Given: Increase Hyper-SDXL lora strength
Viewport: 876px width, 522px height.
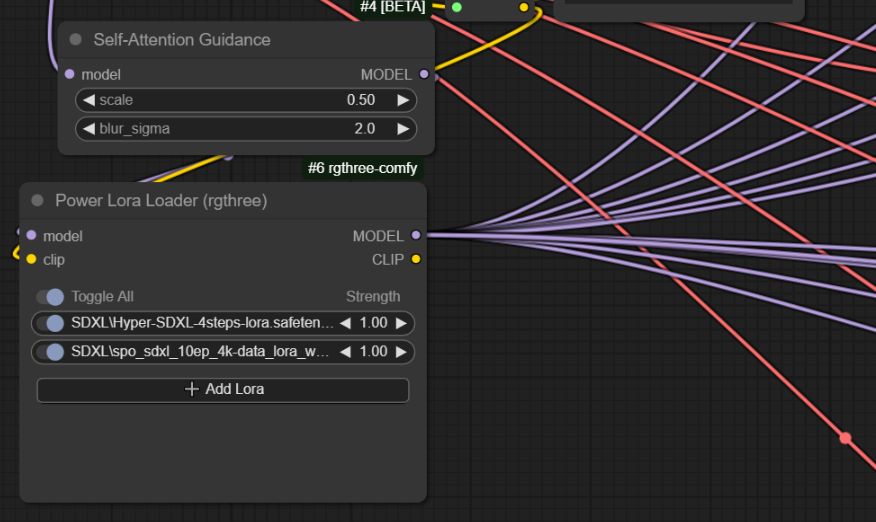Looking at the screenshot, I should [401, 323].
